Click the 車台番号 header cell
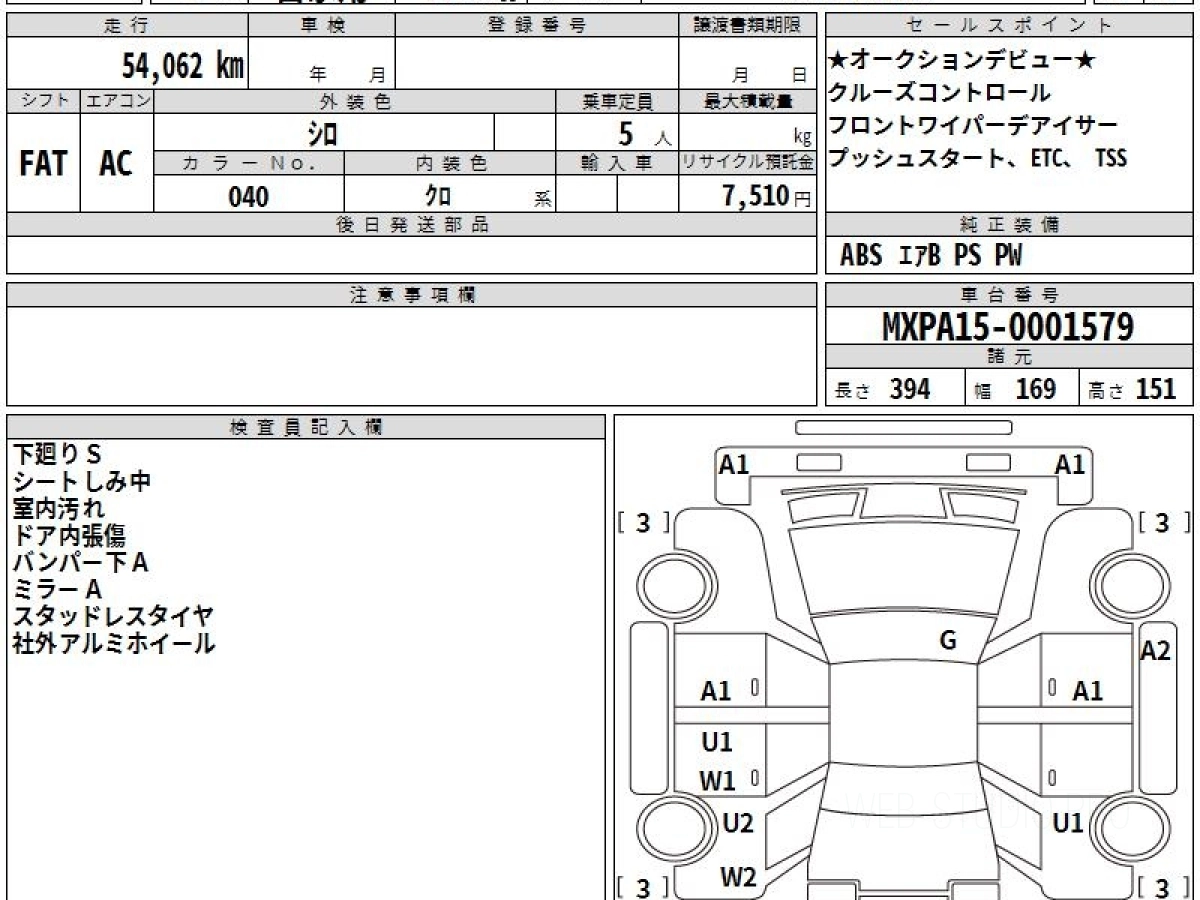The height and width of the screenshot is (900, 1200). [1009, 295]
